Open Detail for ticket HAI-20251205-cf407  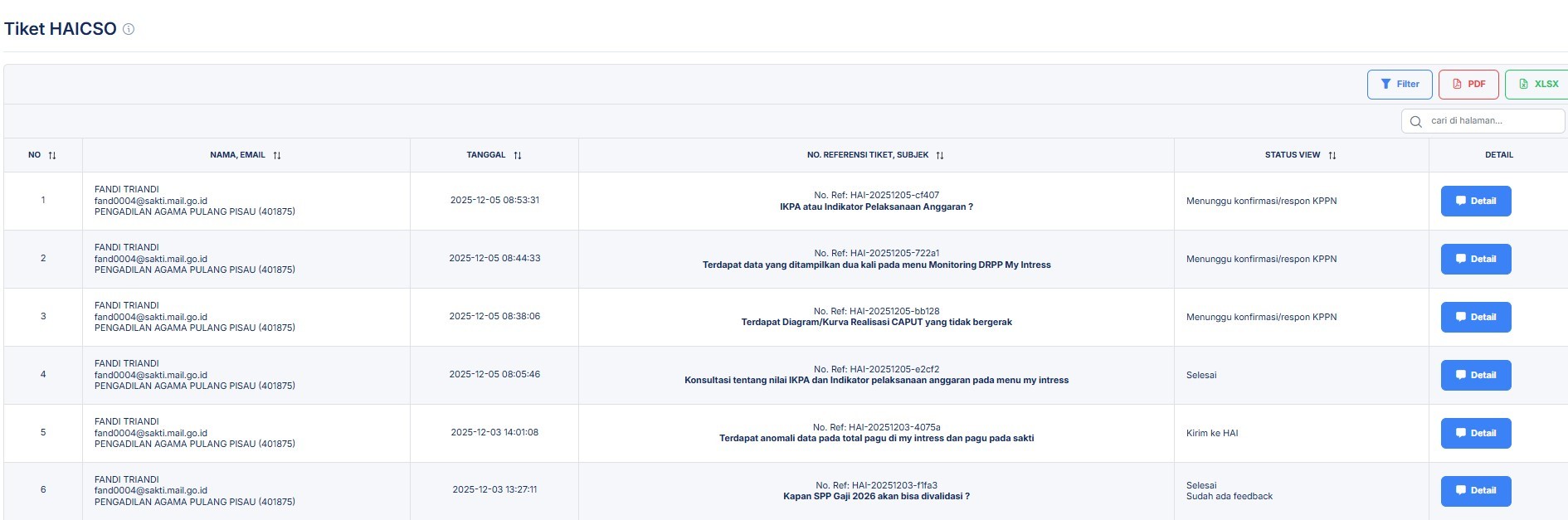pyautogui.click(x=1475, y=201)
